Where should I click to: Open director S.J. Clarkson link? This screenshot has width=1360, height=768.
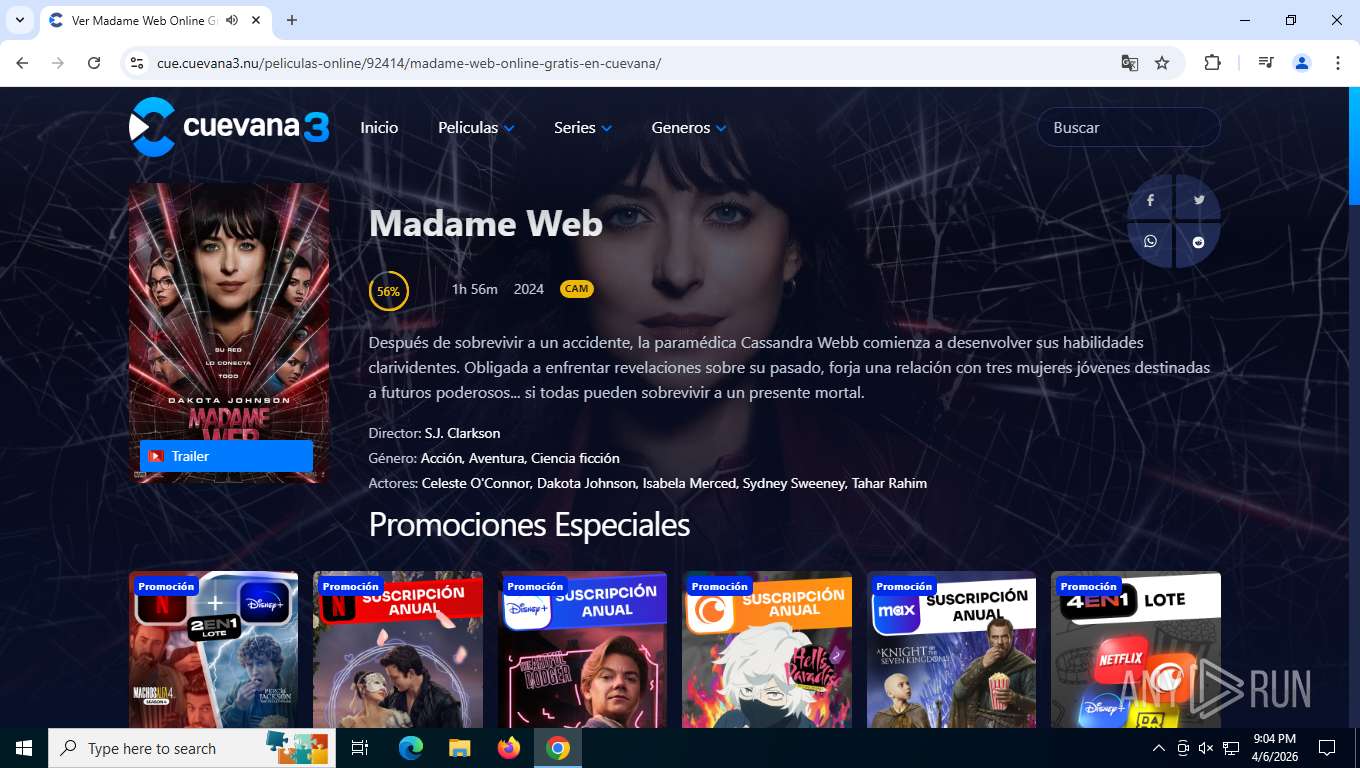tap(462, 433)
